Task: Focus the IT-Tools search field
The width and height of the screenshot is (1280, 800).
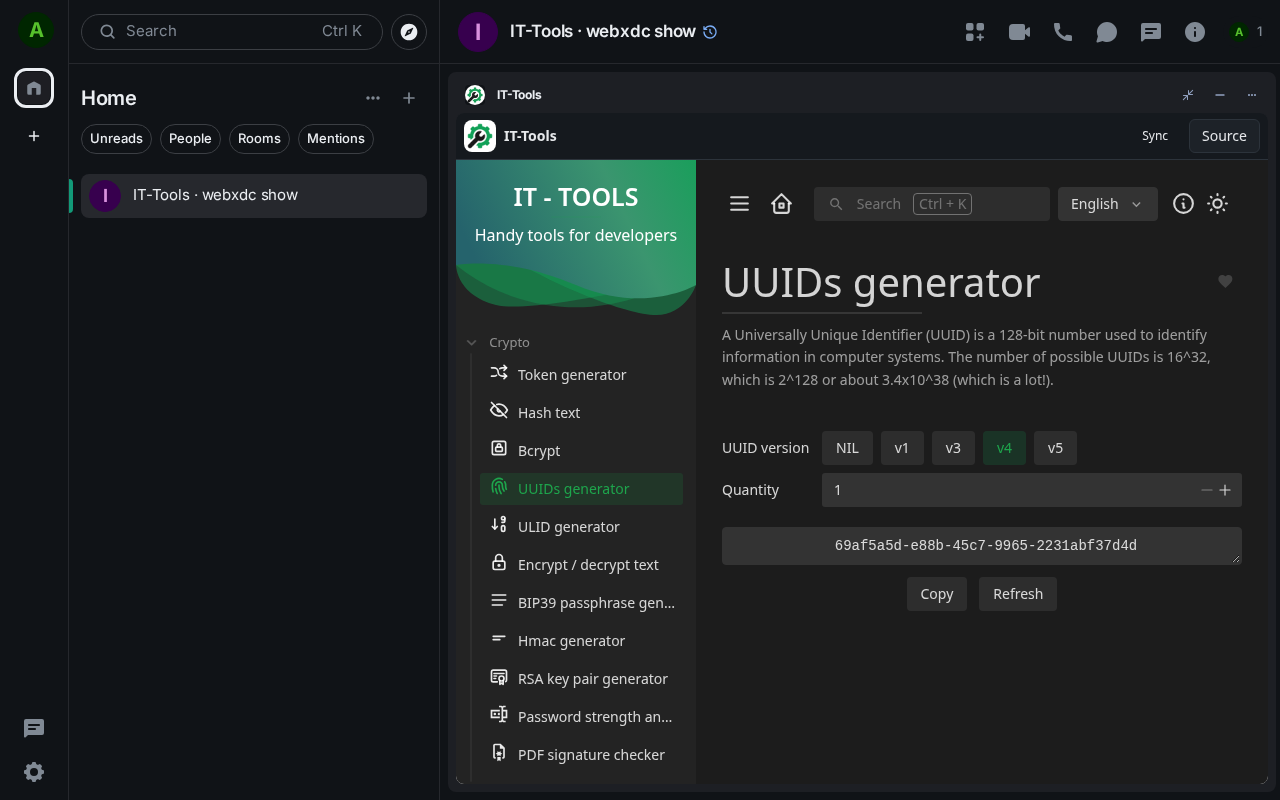Action: 932,204
